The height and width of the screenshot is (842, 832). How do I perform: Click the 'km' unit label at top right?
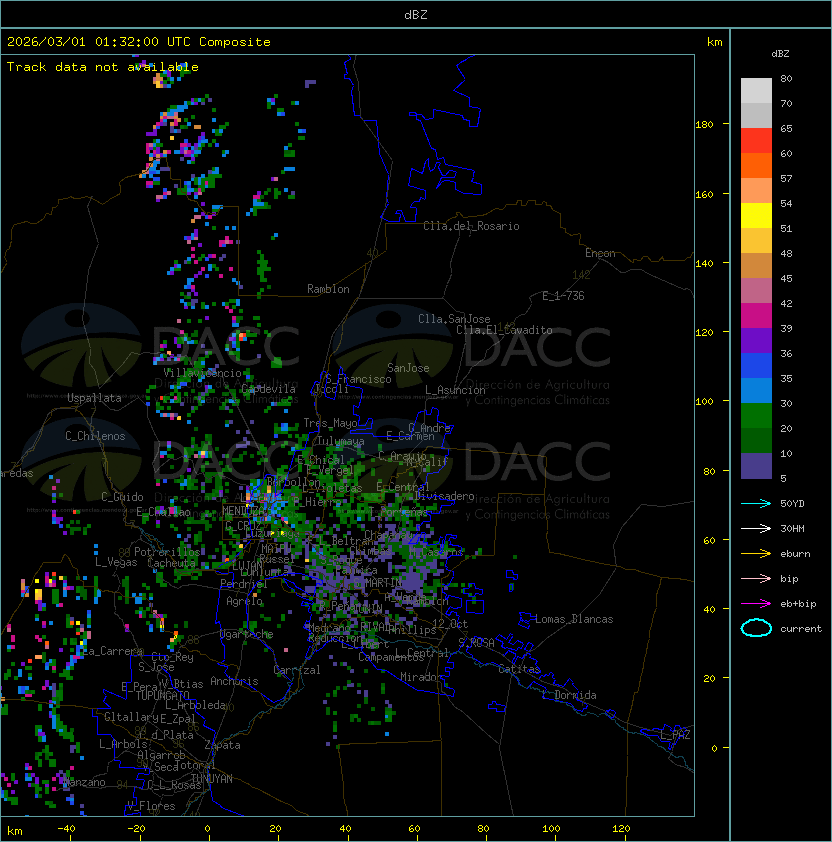[x=714, y=42]
